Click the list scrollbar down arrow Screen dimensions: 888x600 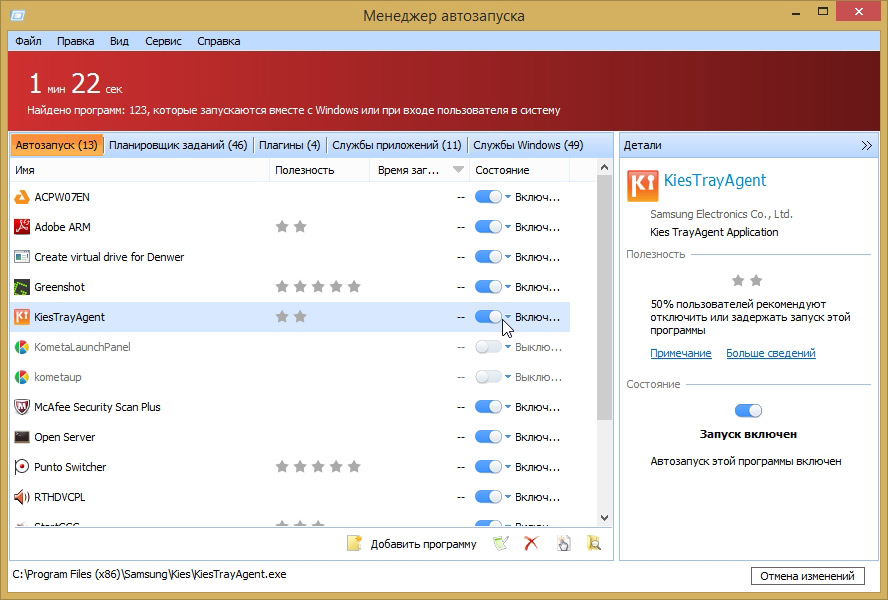[x=604, y=518]
